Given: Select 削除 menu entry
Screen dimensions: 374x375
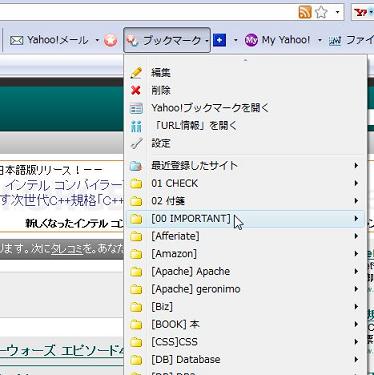Looking at the screenshot, I should click(245, 90).
